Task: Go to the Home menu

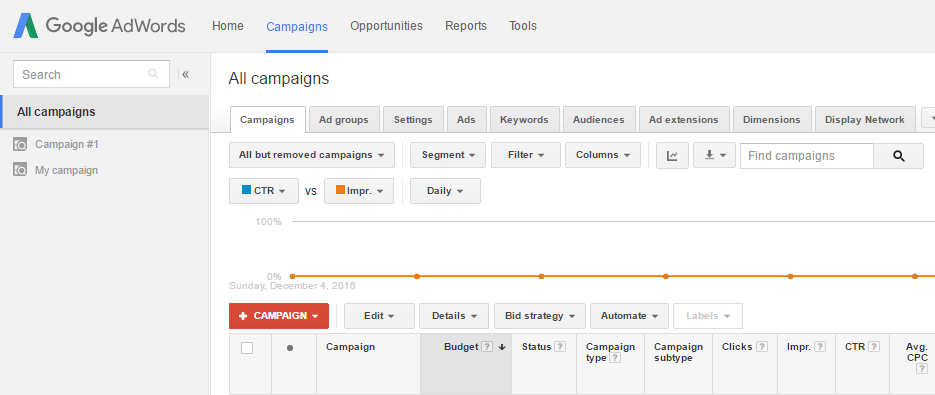Action: [x=228, y=26]
